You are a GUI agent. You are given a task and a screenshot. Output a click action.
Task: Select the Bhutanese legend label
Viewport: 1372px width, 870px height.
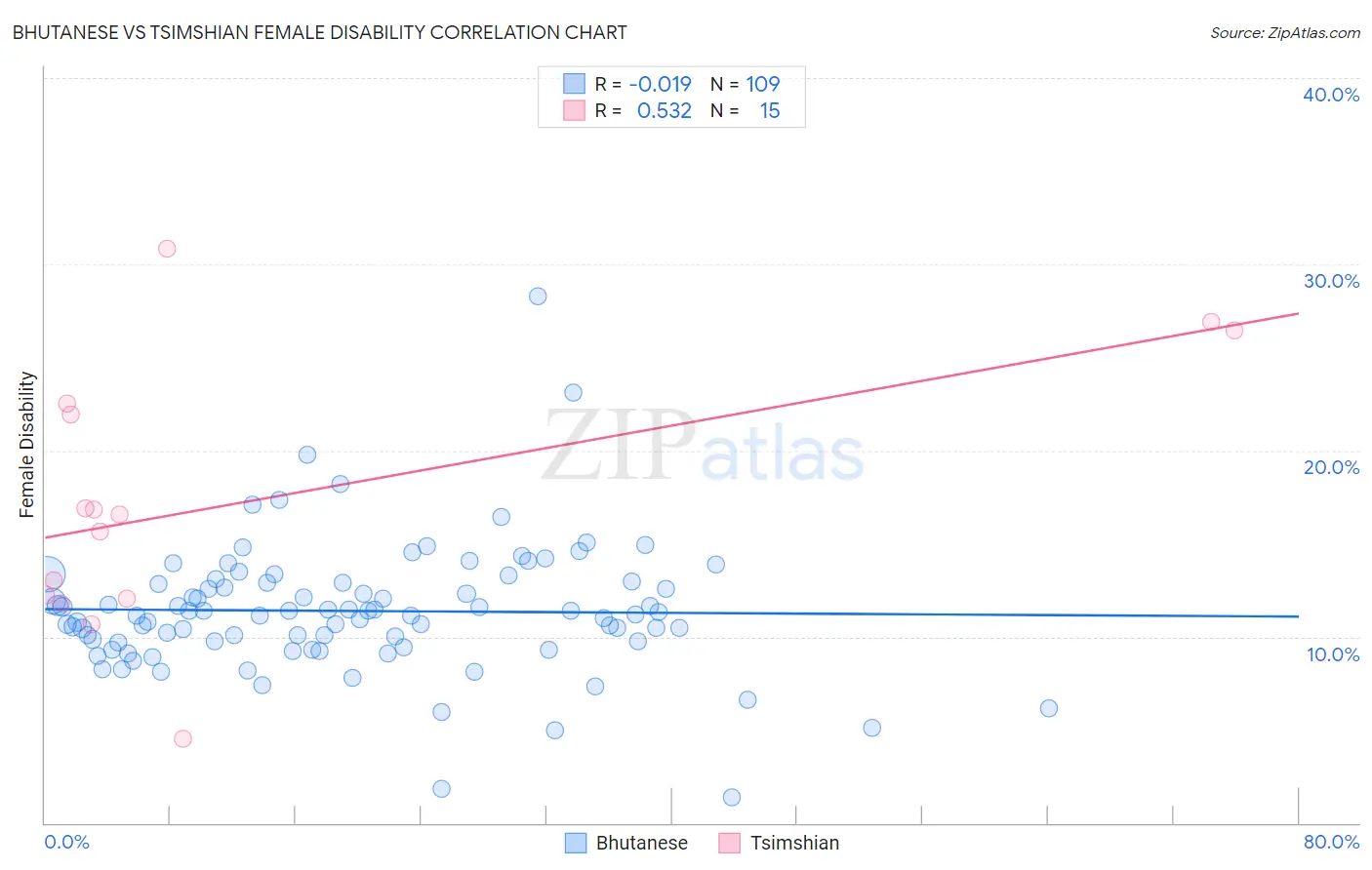tap(641, 843)
